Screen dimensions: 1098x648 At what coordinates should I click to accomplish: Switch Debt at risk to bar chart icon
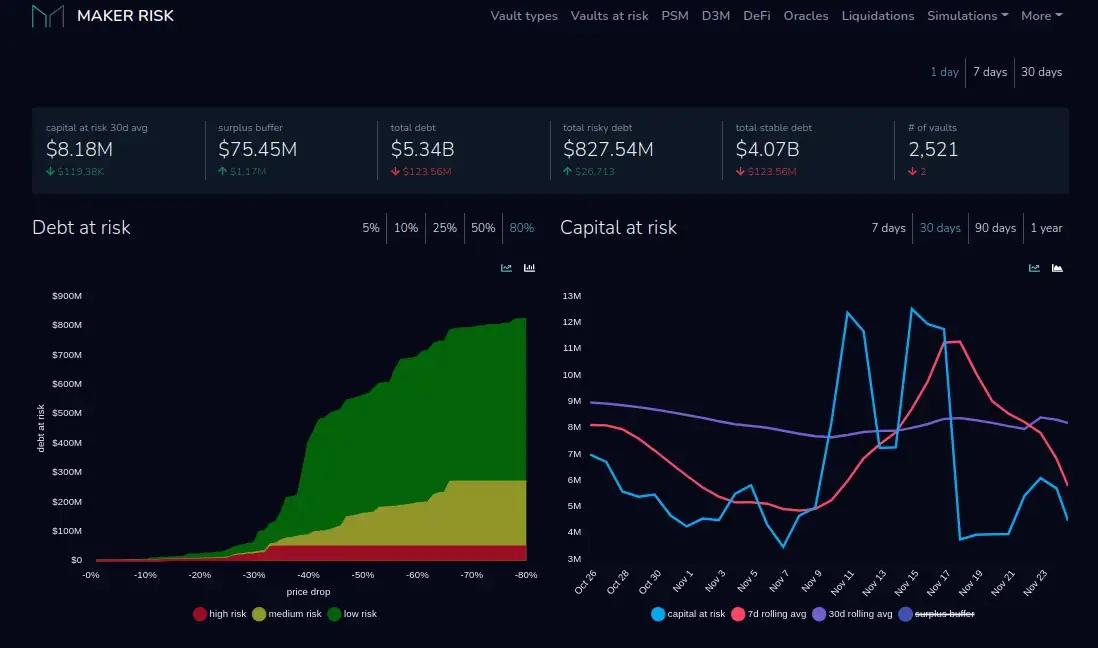529,268
